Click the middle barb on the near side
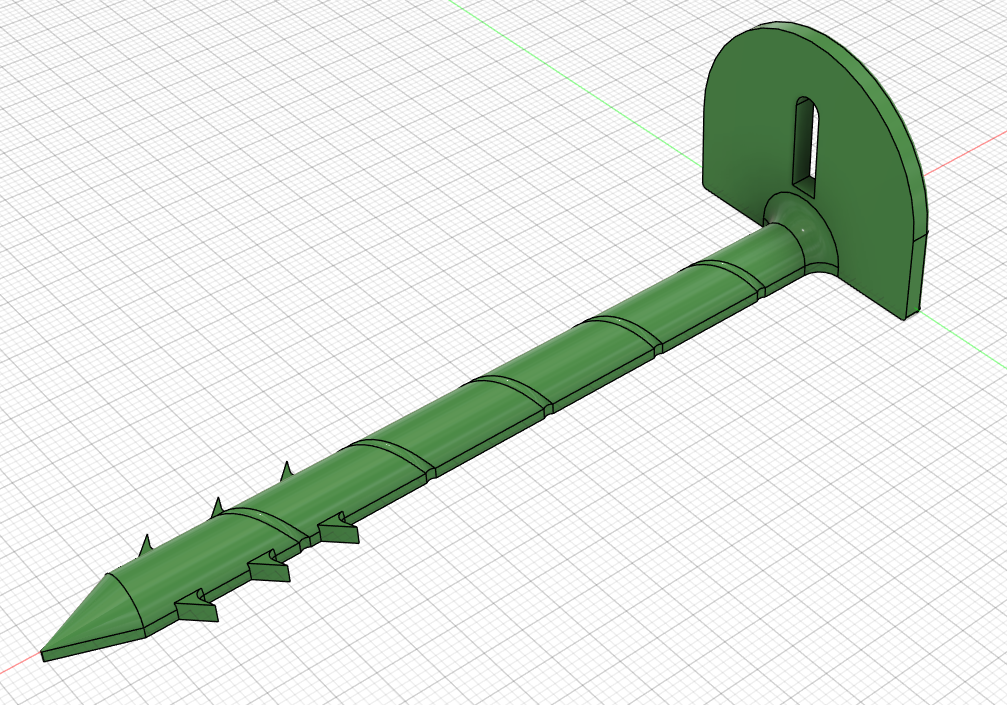This screenshot has height=705, width=1007. pos(270,570)
